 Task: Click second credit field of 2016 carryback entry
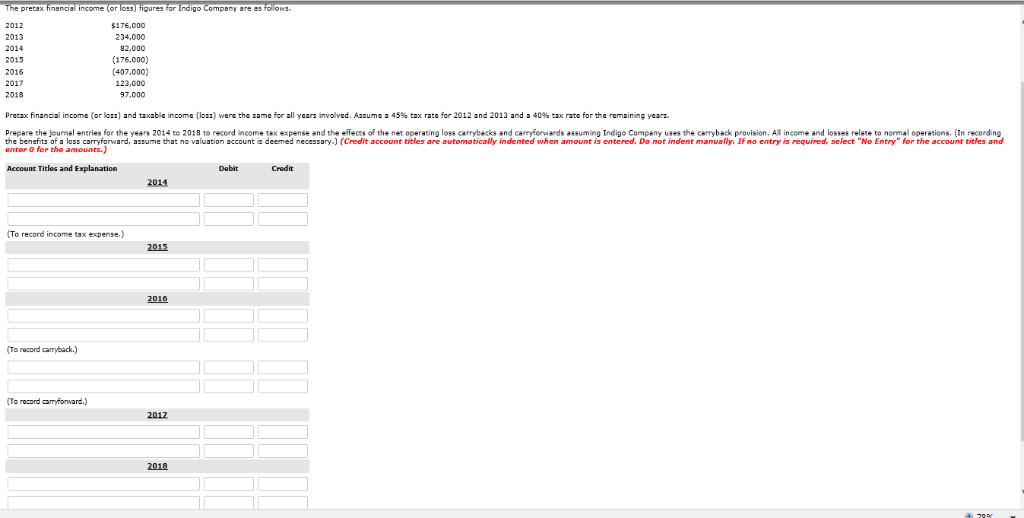tap(282, 335)
